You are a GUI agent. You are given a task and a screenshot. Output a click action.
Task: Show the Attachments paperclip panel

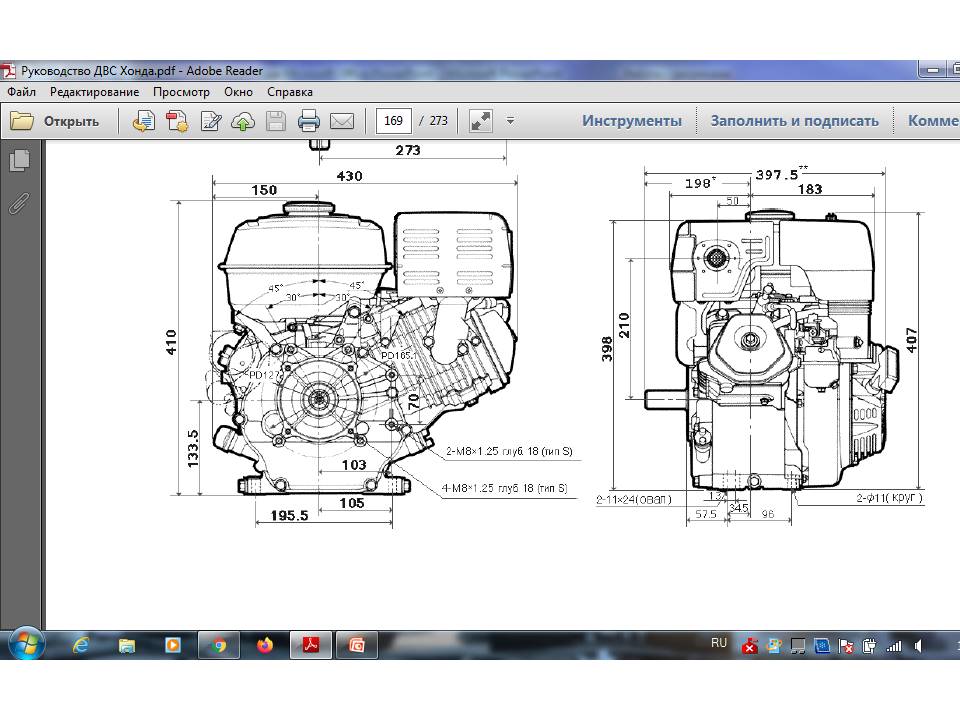pyautogui.click(x=19, y=204)
